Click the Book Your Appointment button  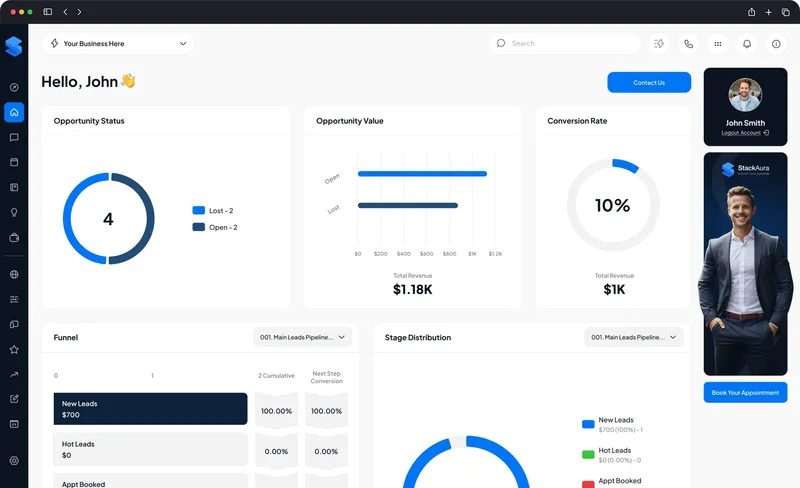click(x=745, y=393)
